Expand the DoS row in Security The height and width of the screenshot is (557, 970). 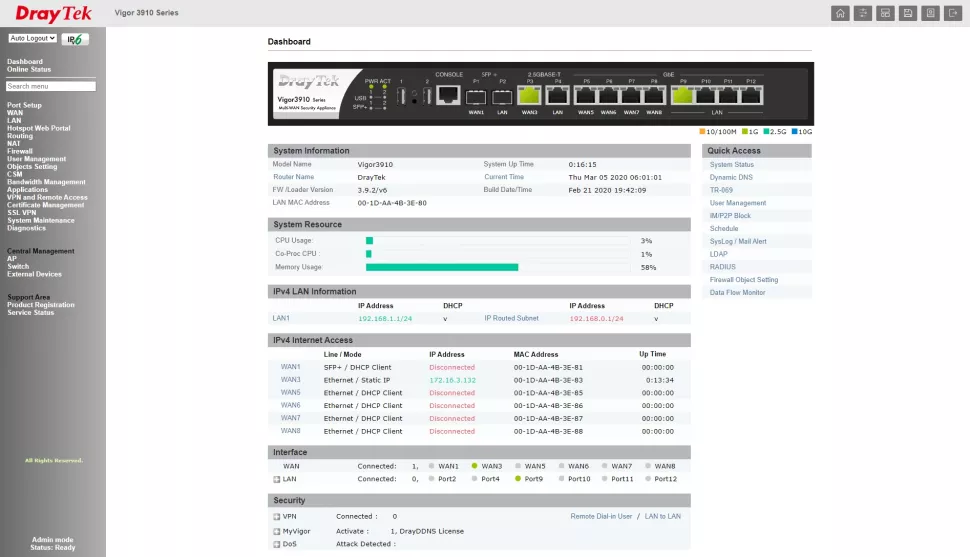(x=277, y=545)
